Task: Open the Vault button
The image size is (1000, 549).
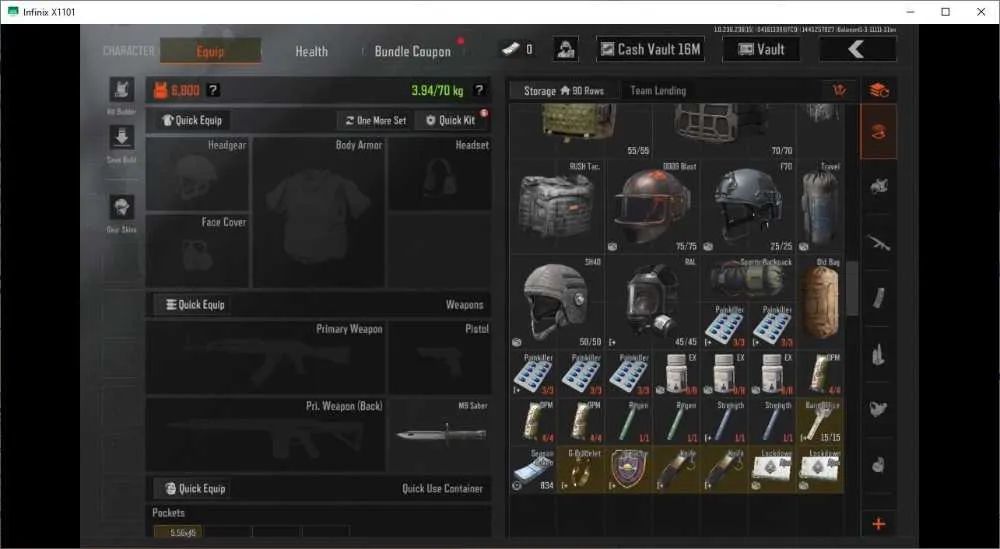Action: [761, 49]
